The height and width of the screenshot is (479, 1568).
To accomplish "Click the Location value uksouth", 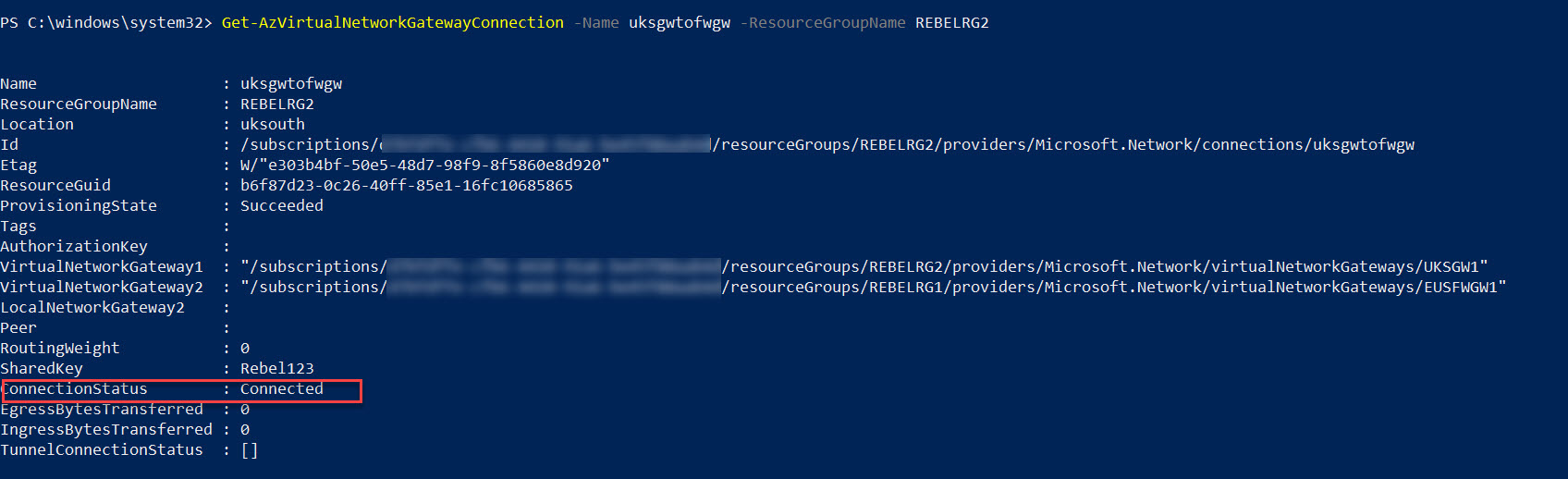I will 272,125.
